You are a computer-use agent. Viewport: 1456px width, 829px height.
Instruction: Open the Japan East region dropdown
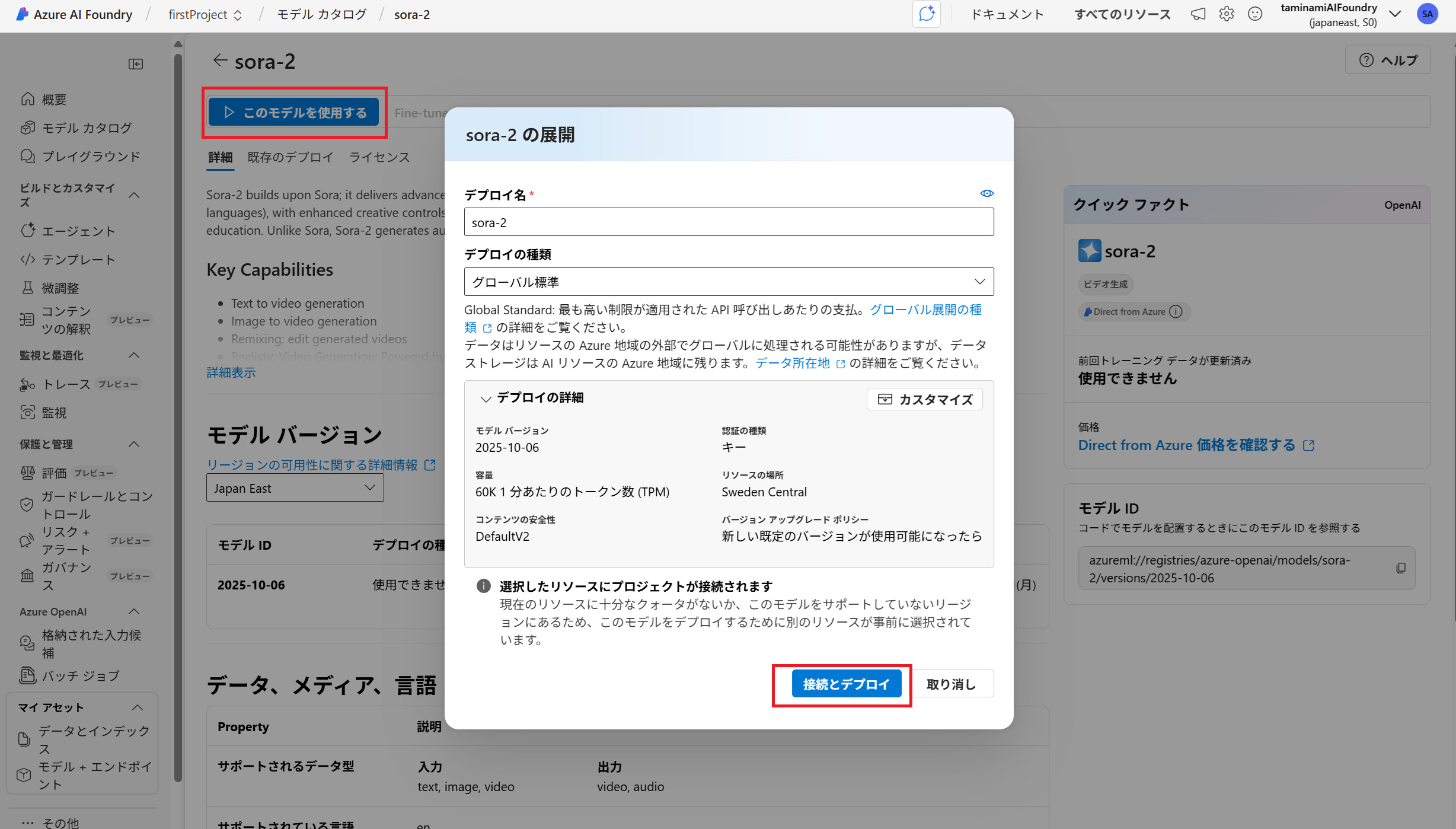295,488
